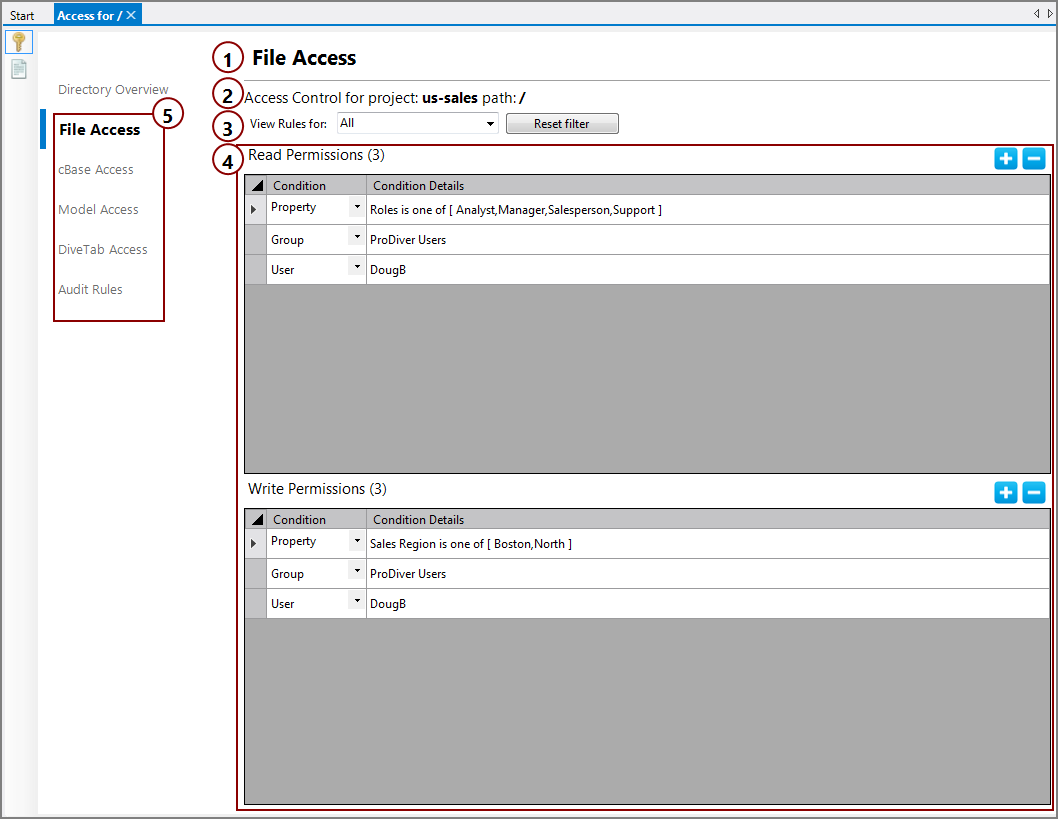Screen dimensions: 1058x819
Task: Open the Audit Rules section
Action: click(x=90, y=289)
